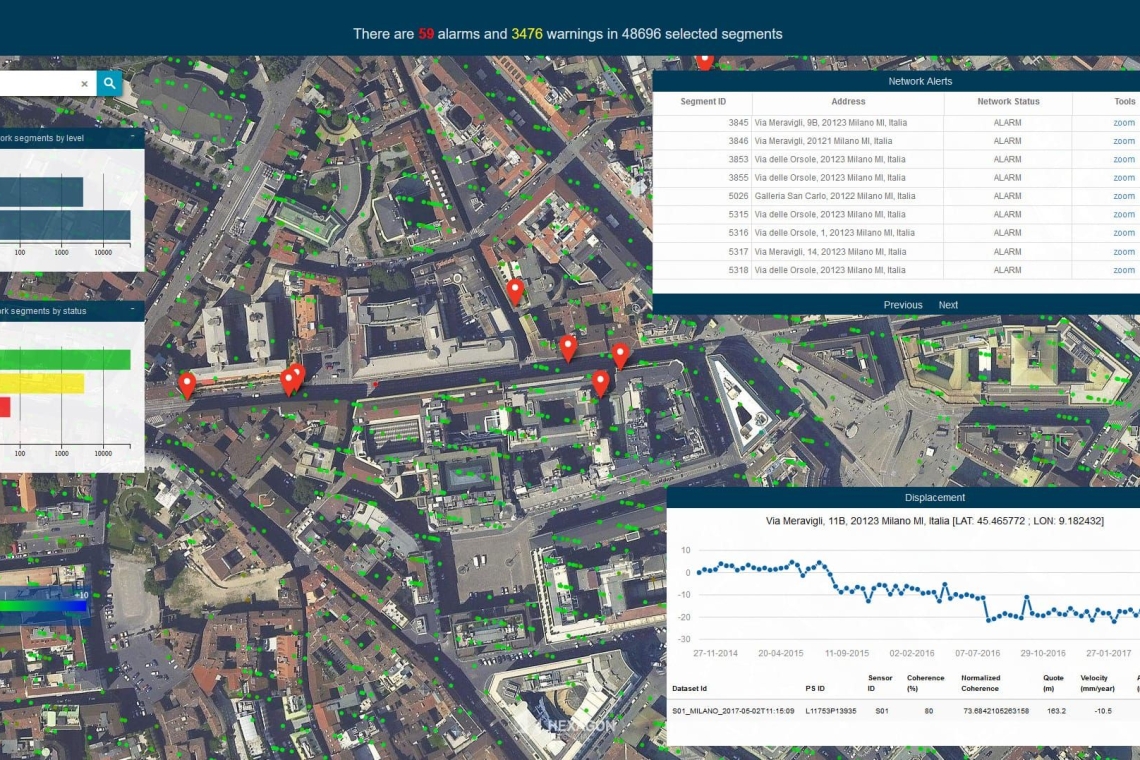1140x760 pixels.
Task: Click the yellow 3476 warnings count in header
Action: coord(527,34)
